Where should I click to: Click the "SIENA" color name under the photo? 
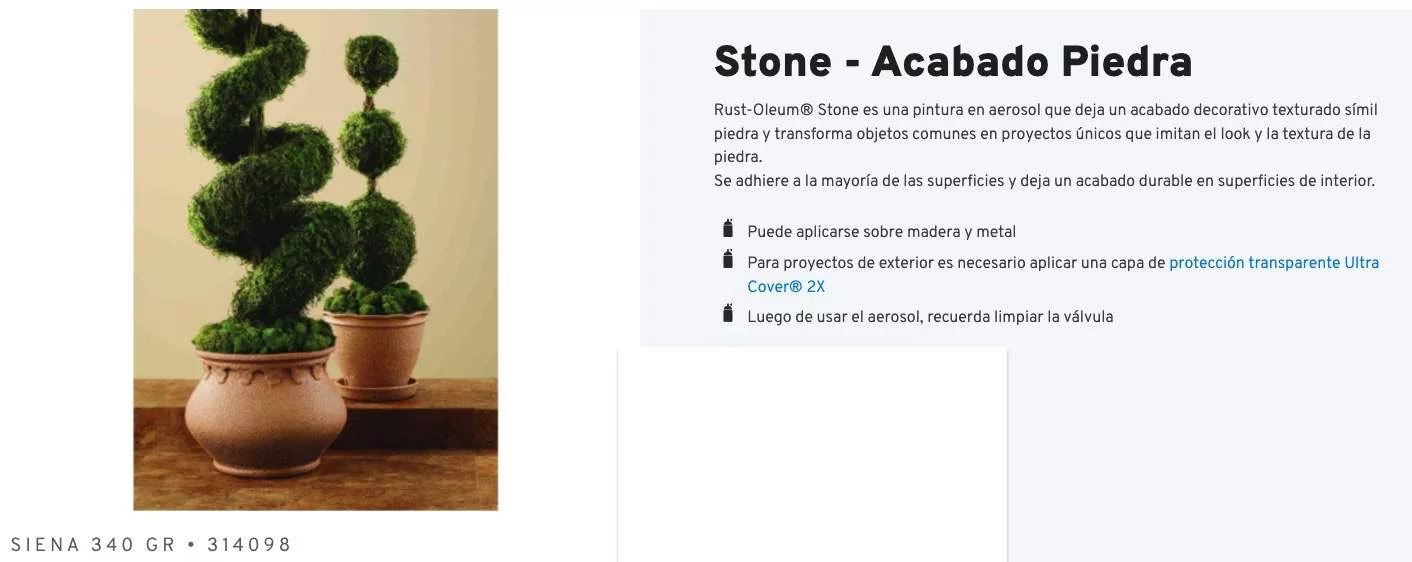point(45,545)
